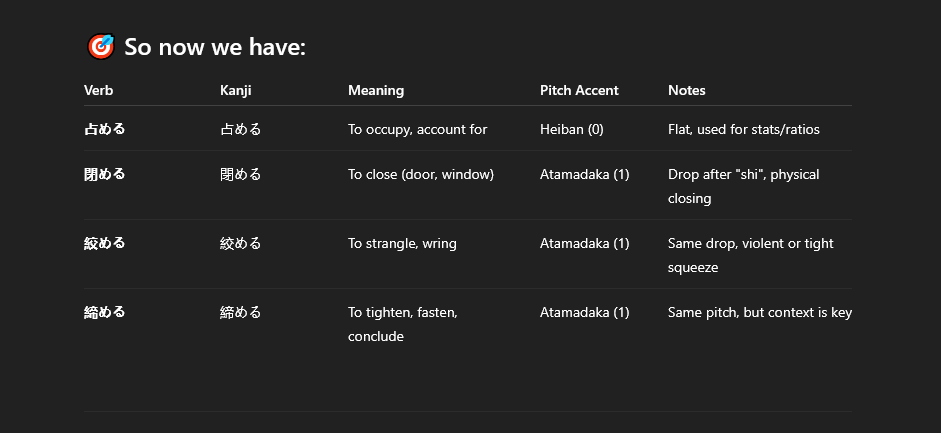Click 'Same pitch, but context is key' note
The image size is (941, 433).
pyautogui.click(x=760, y=312)
